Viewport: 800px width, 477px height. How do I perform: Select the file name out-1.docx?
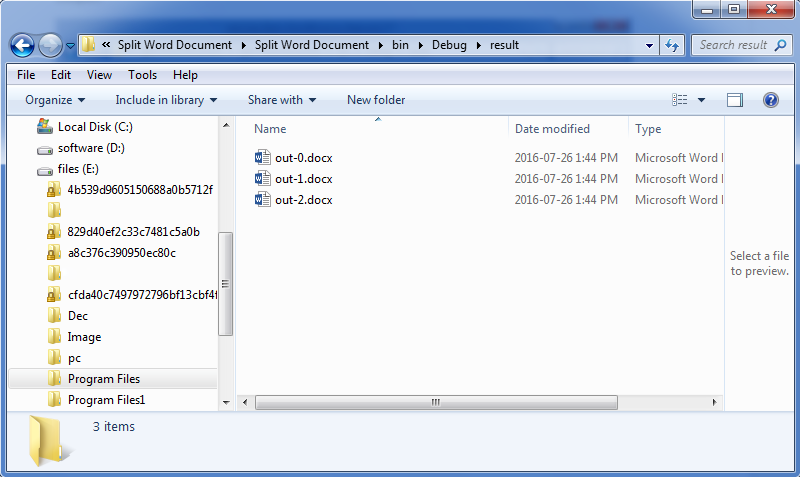click(304, 179)
